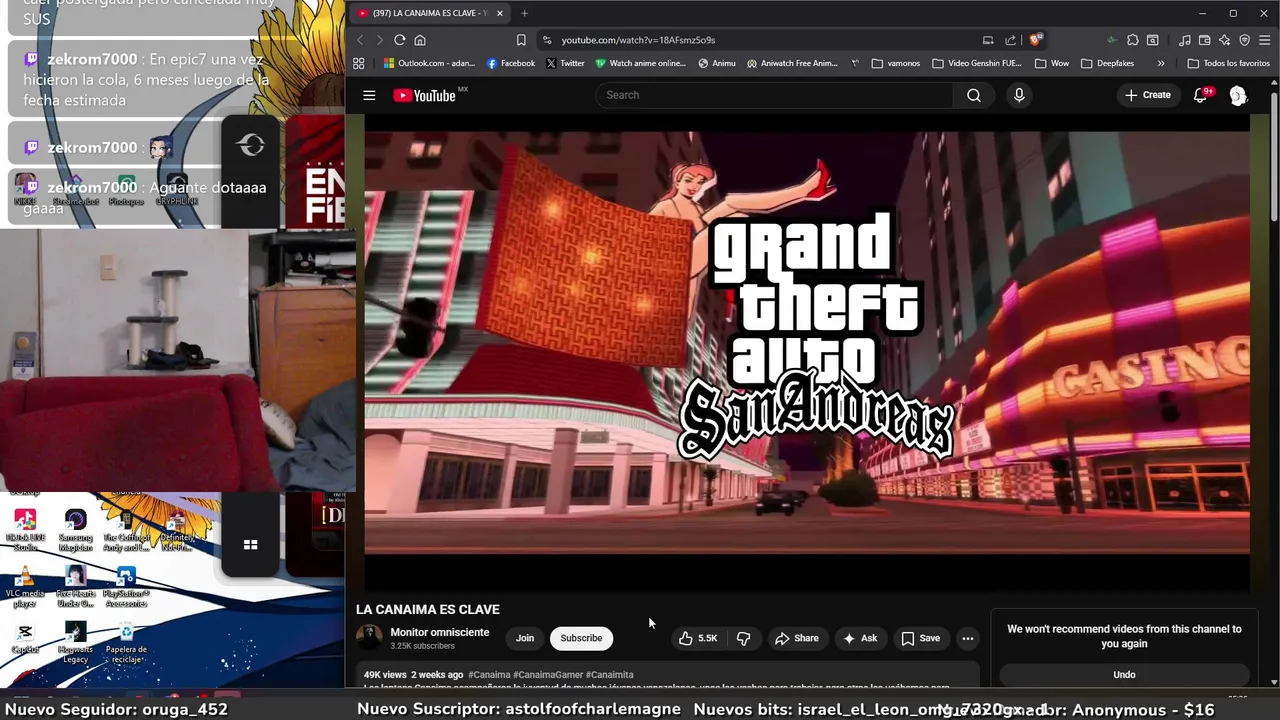Image resolution: width=1280 pixels, height=720 pixels.
Task: Open the Video Genshin FUE... bookmarks folder
Action: 976,63
